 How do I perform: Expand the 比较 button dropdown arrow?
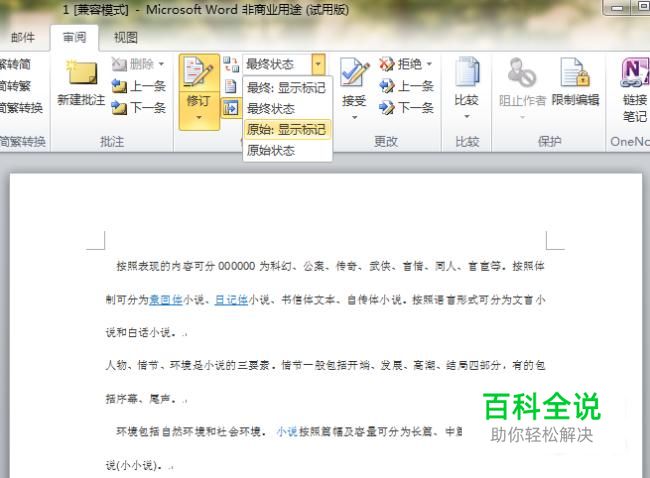pyautogui.click(x=467, y=116)
